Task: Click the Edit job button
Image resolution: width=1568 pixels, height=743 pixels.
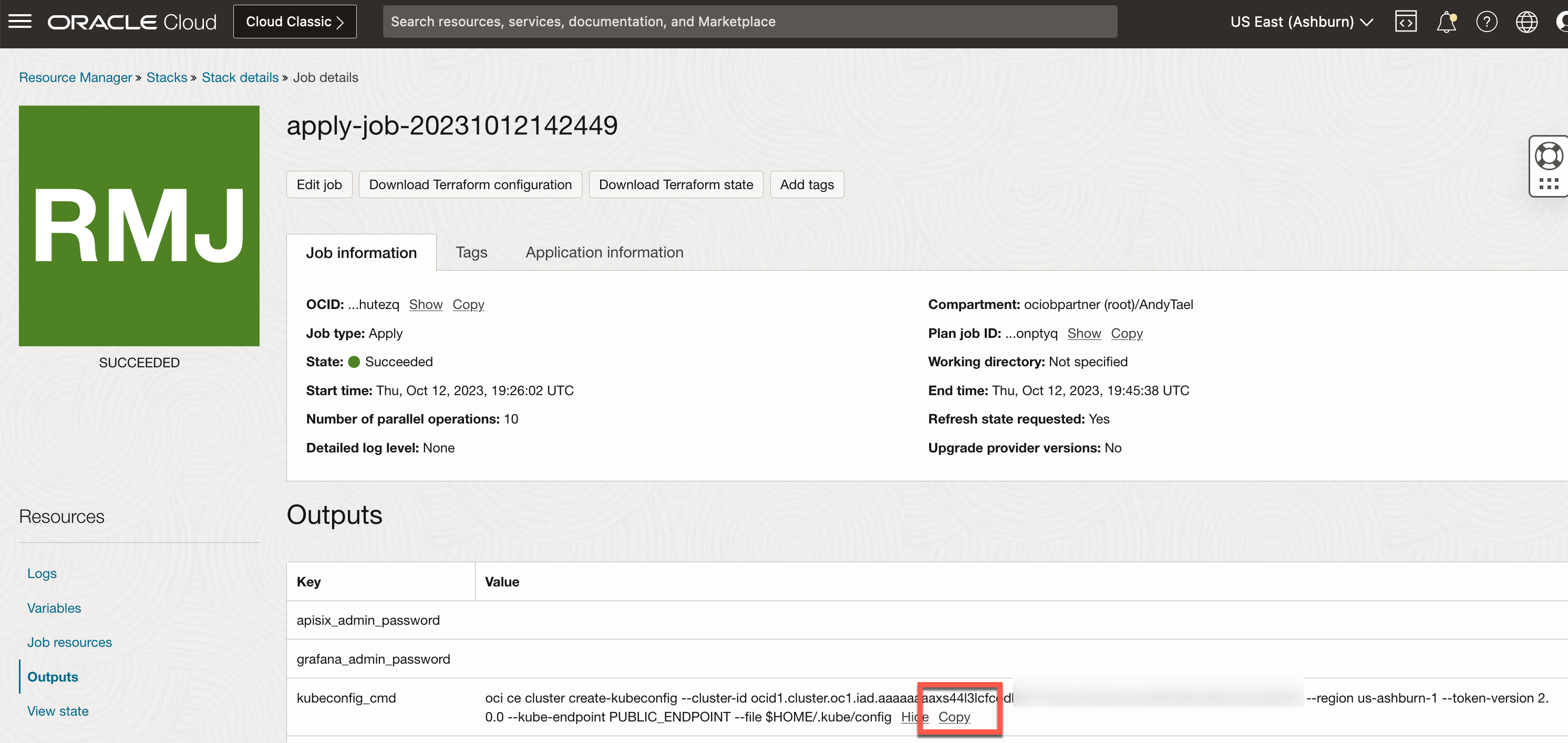Action: coord(319,184)
